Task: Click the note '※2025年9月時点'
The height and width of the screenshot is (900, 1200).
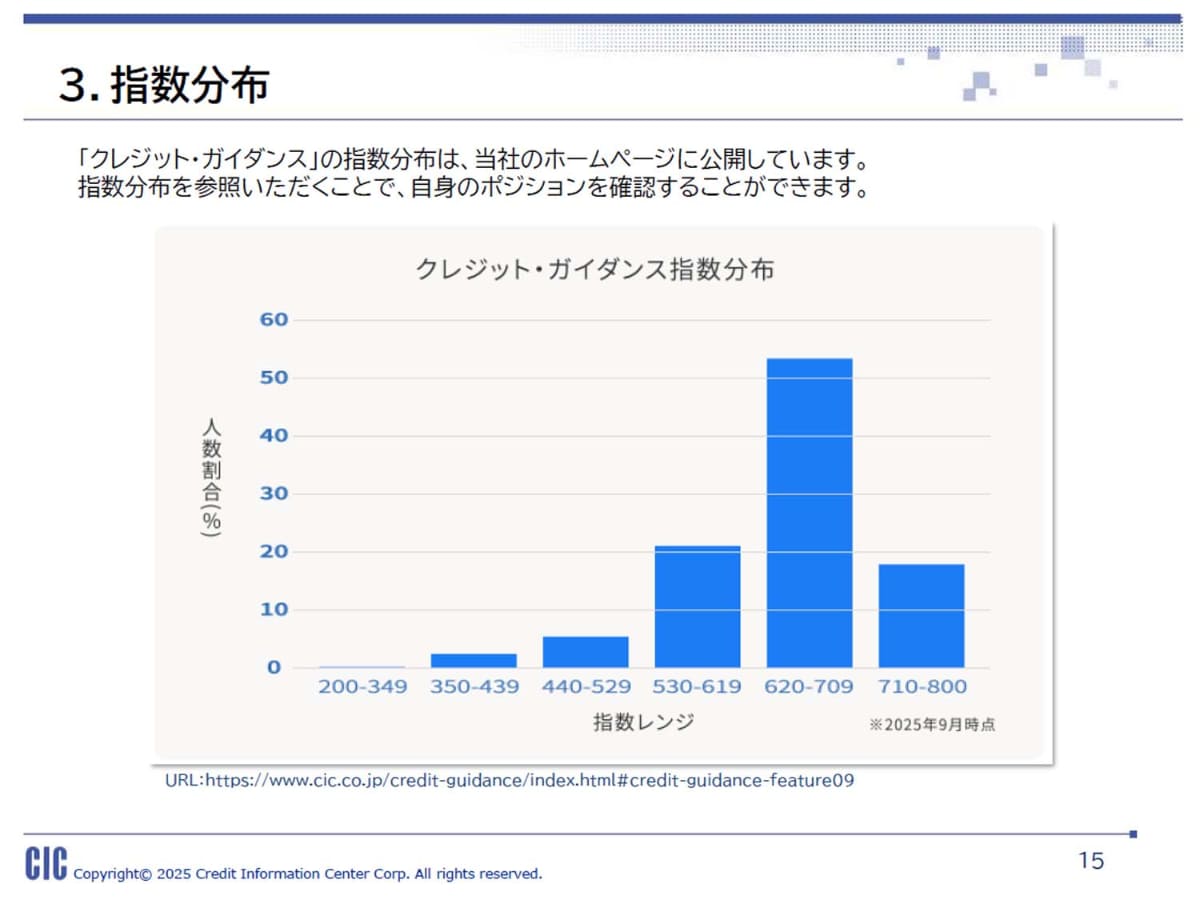Action: point(932,725)
